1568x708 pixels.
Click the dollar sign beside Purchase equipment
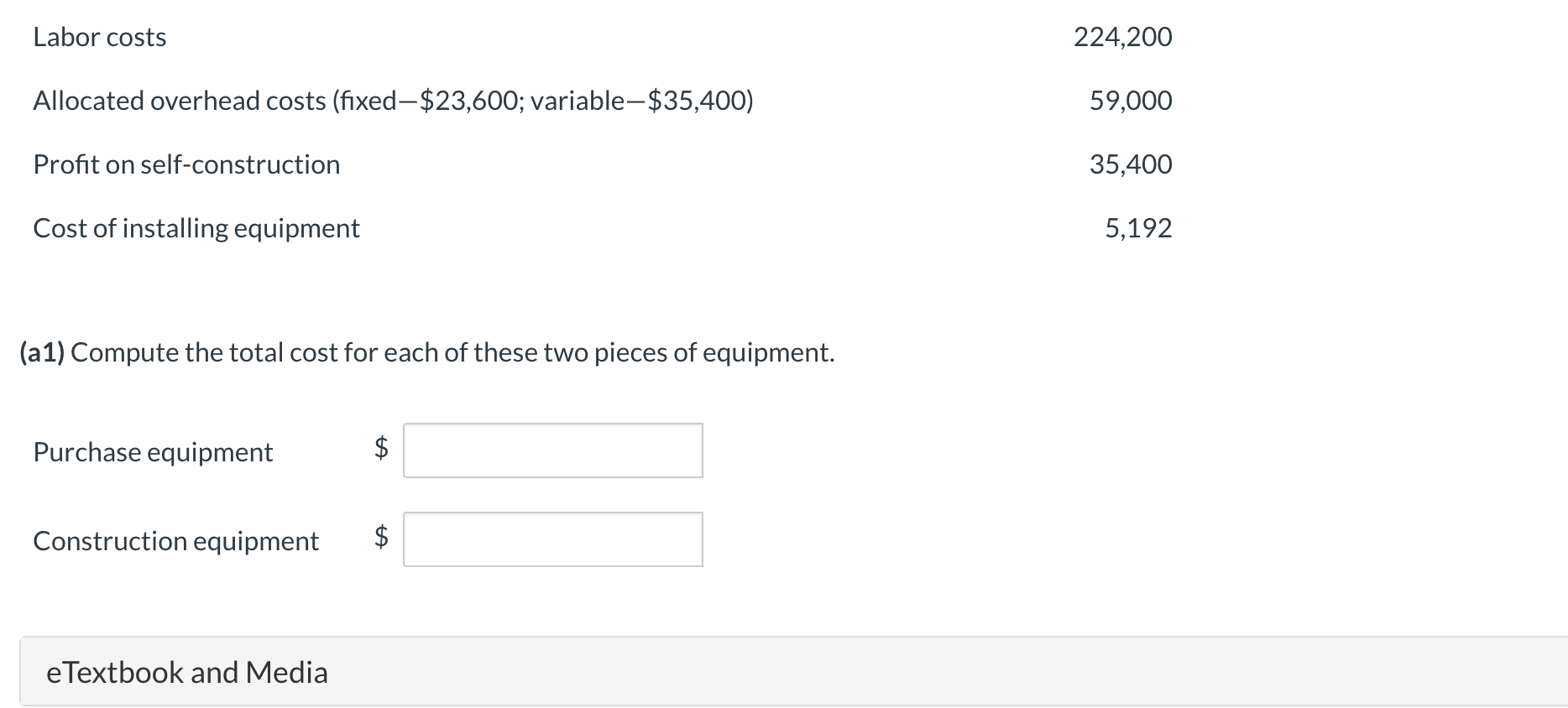(x=381, y=447)
